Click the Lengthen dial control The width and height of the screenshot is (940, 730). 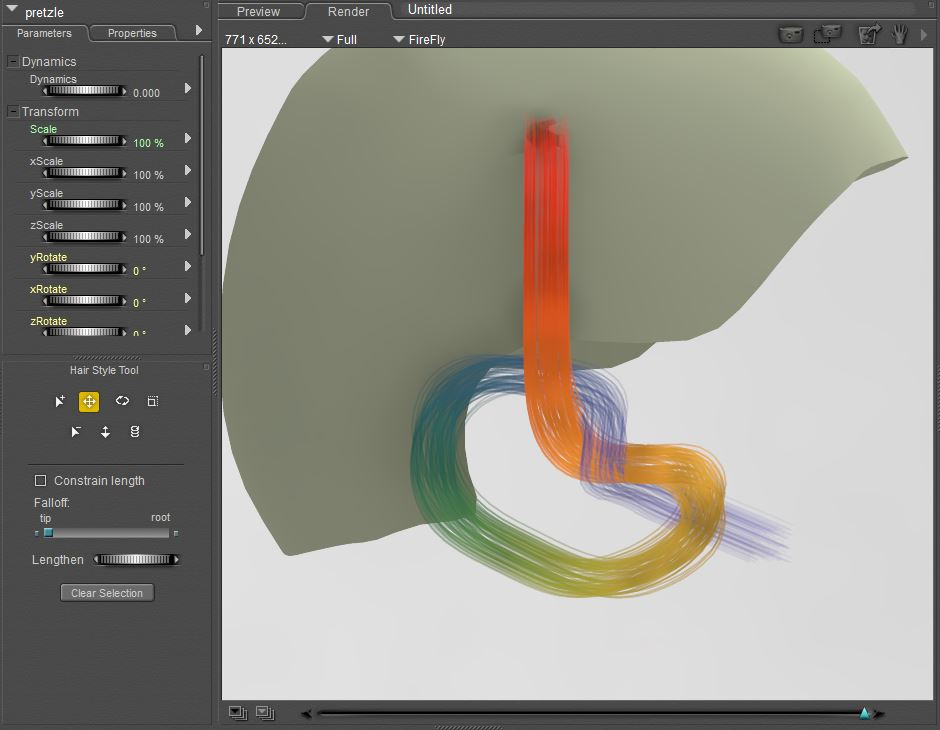click(x=136, y=560)
